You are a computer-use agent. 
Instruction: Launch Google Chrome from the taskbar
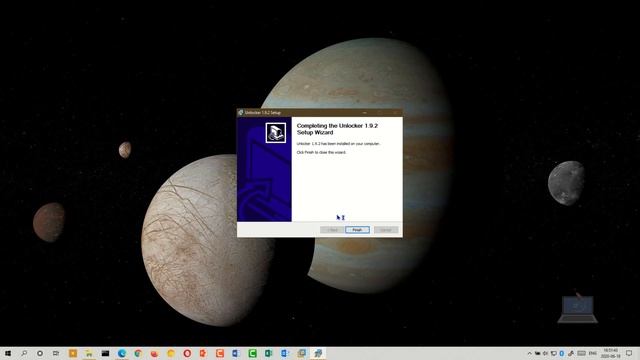pos(138,353)
